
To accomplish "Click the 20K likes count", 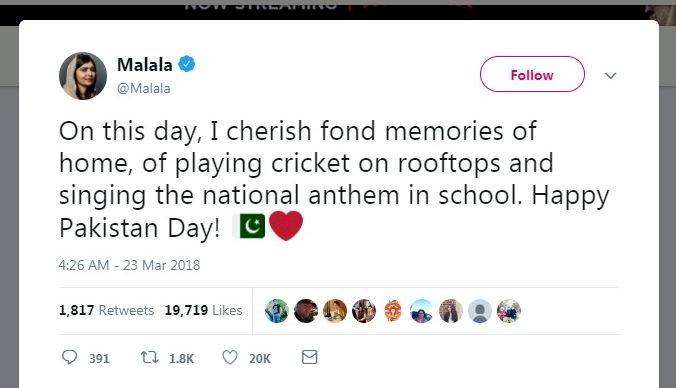I will pyautogui.click(x=260, y=359).
